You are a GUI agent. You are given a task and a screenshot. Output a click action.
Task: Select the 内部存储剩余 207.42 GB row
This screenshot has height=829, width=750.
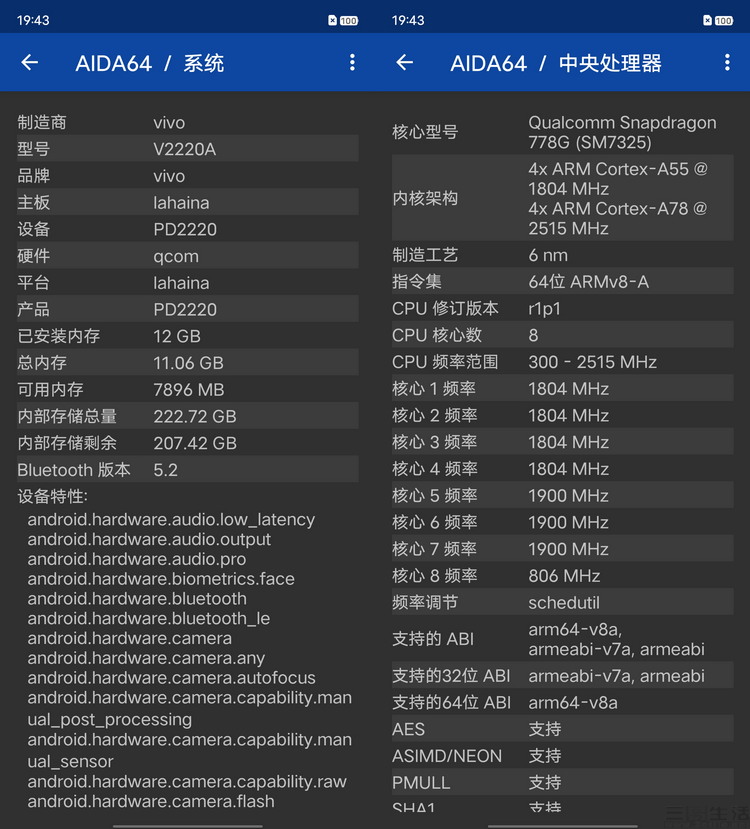click(188, 443)
